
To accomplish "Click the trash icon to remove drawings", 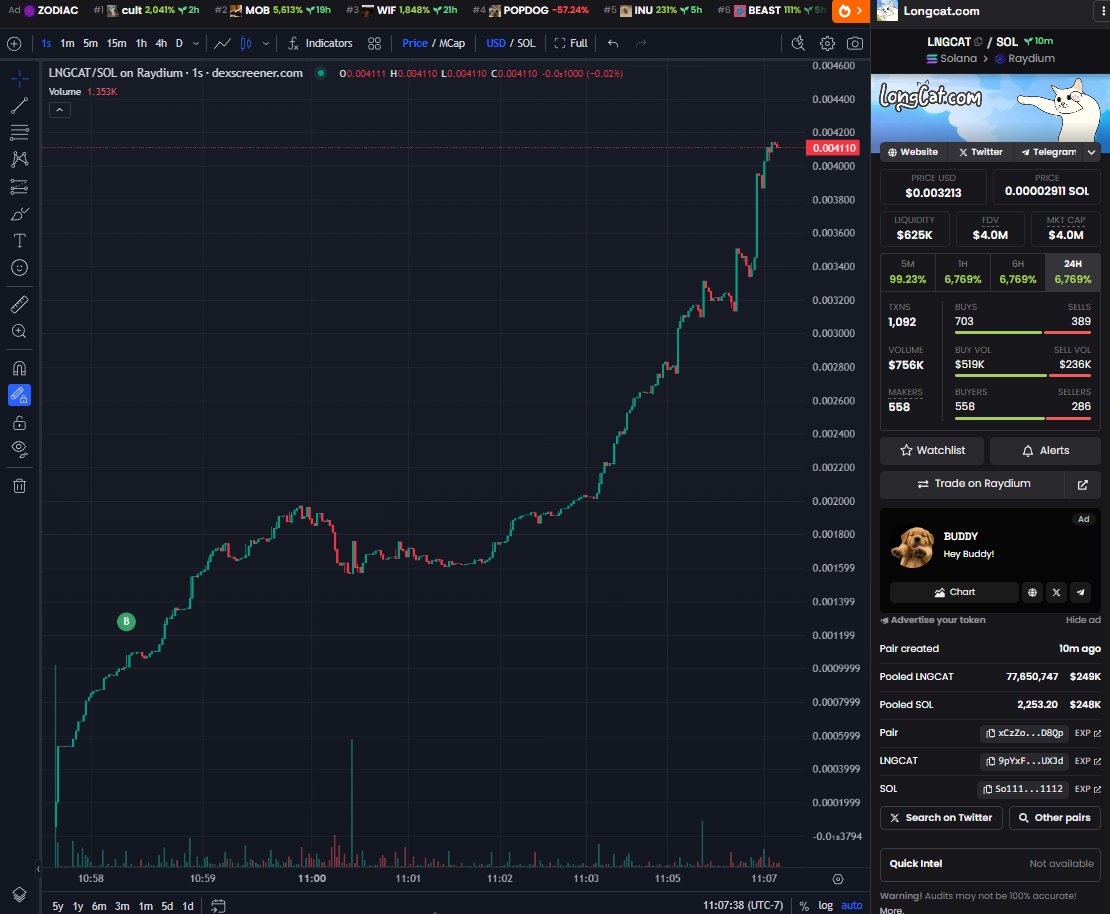I will (x=21, y=485).
